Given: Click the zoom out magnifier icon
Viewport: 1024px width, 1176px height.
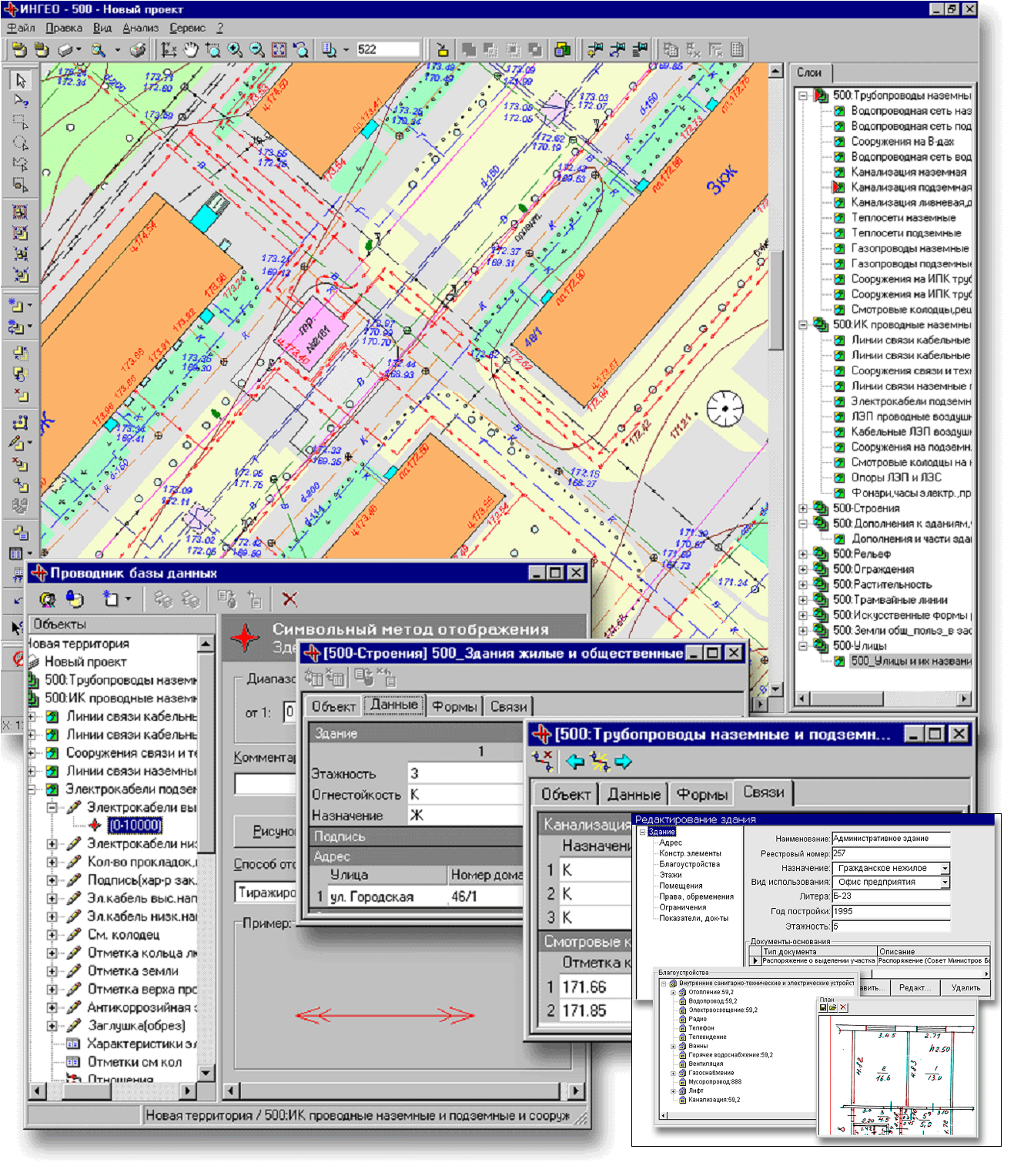Looking at the screenshot, I should coord(256,50).
